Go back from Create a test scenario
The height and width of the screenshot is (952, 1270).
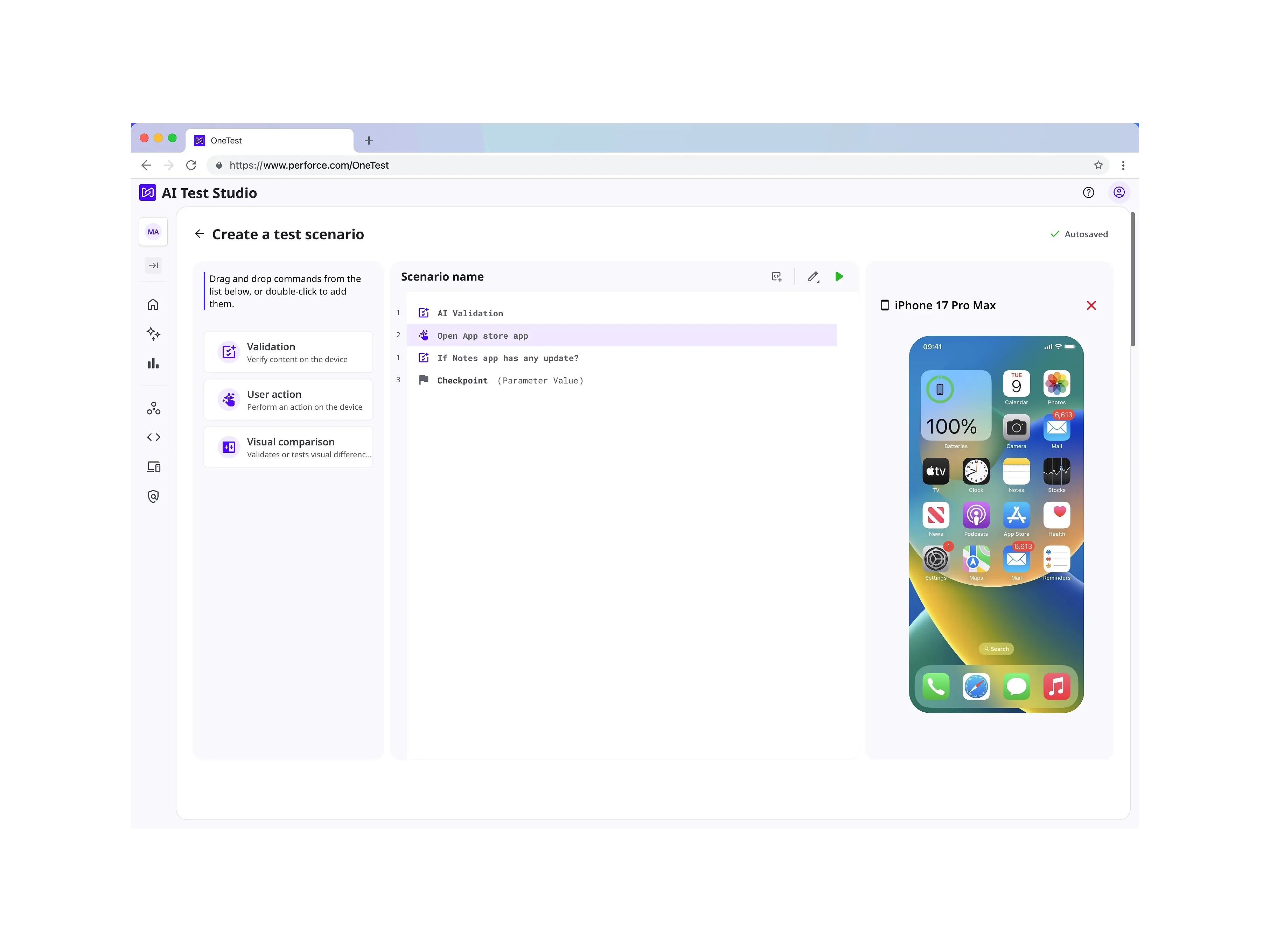[199, 234]
